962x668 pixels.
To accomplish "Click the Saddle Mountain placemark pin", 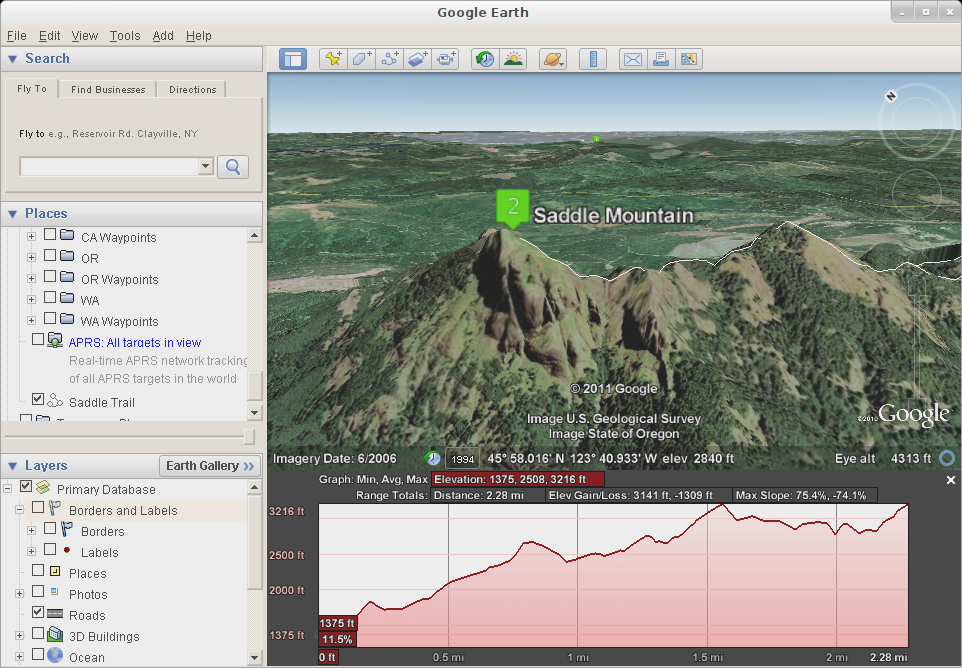I will tap(512, 209).
